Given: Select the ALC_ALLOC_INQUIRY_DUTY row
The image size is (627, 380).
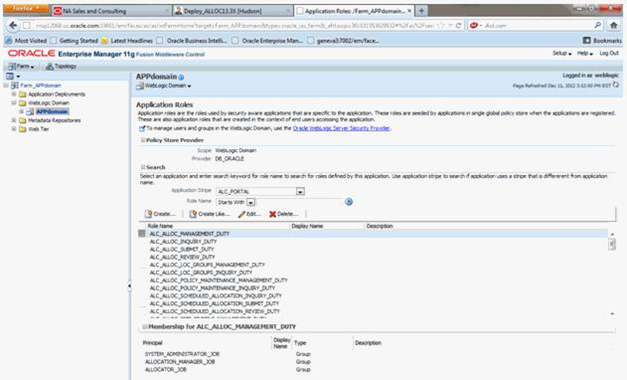Looking at the screenshot, I should [x=373, y=242].
